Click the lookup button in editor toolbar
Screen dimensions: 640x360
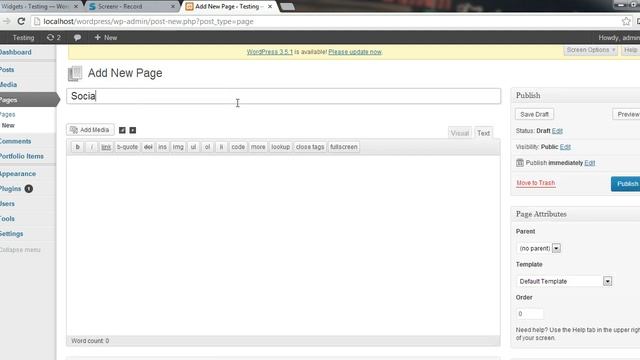tap(280, 147)
